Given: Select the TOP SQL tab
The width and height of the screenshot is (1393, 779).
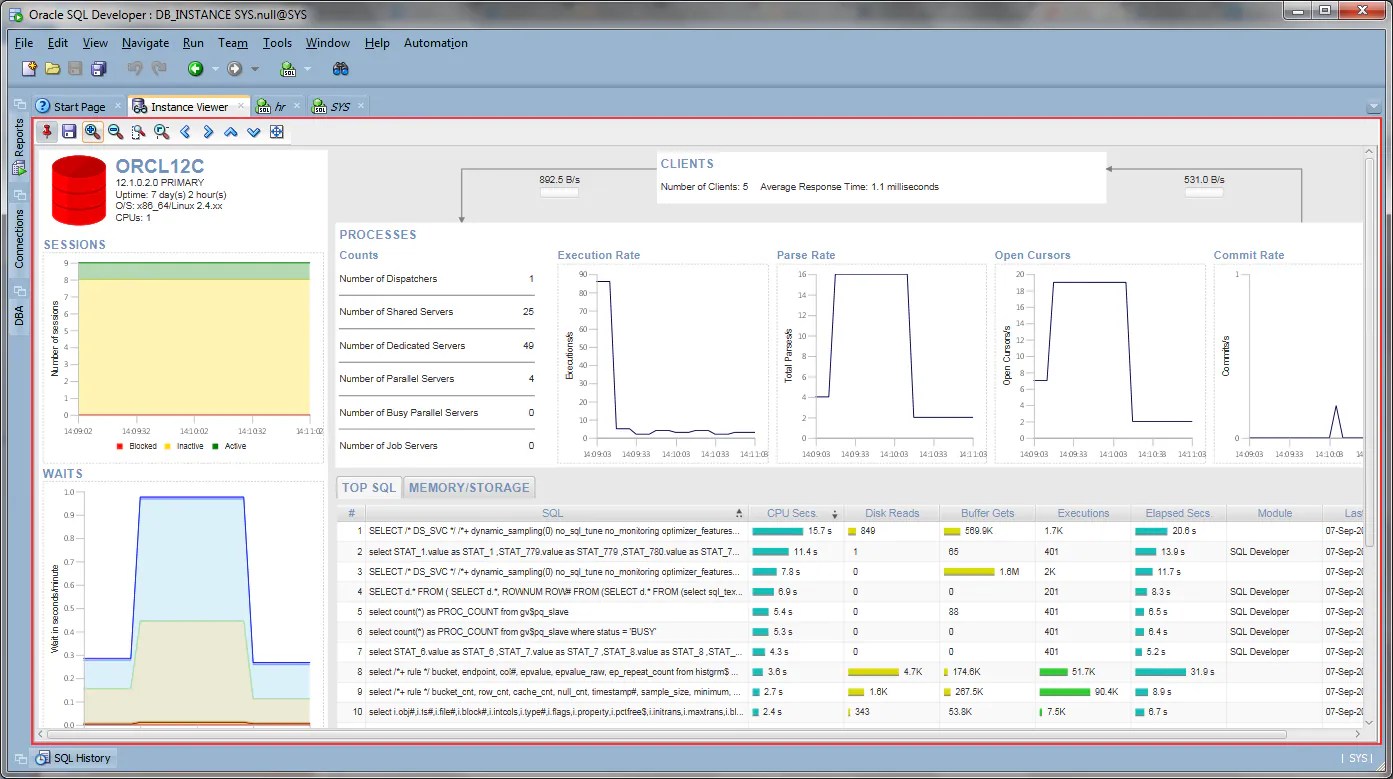Looking at the screenshot, I should tap(369, 488).
